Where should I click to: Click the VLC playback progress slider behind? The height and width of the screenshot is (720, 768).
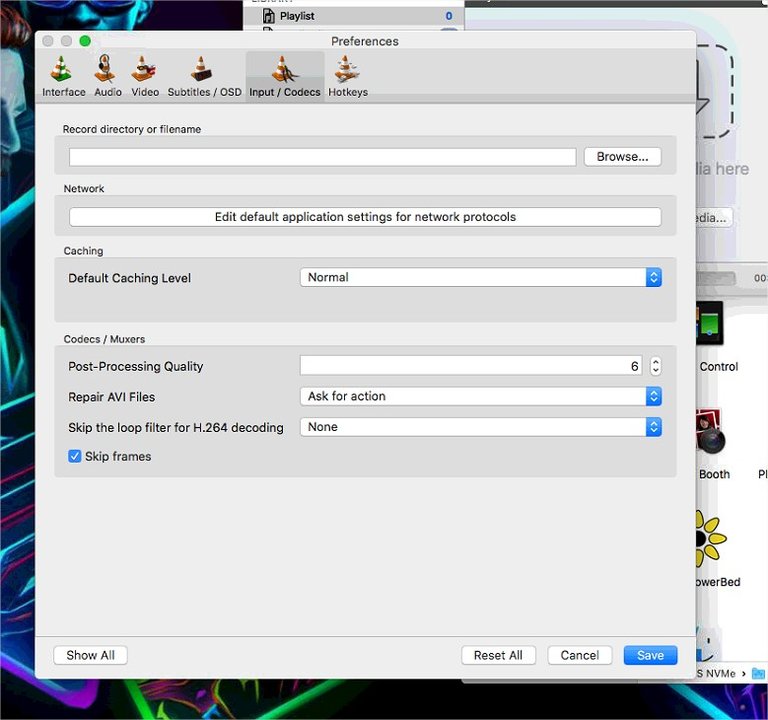[x=715, y=278]
